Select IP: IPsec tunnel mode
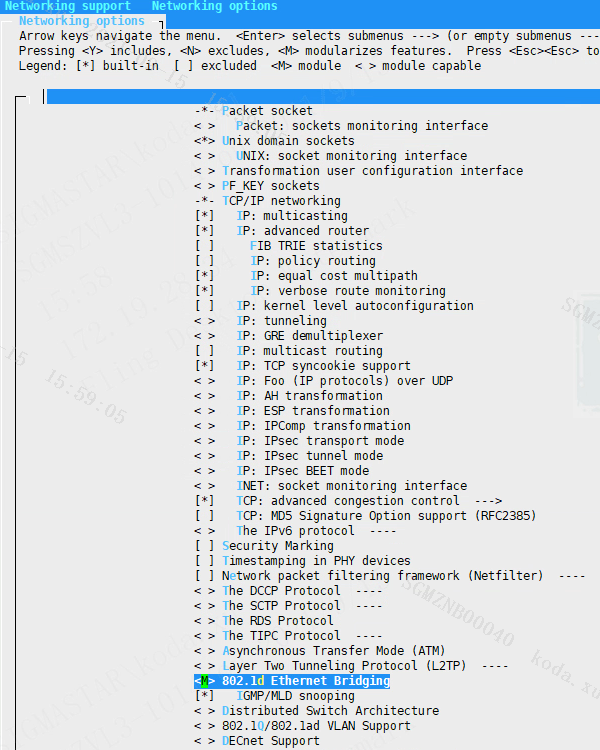Image resolution: width=600 pixels, height=750 pixels. 310,456
